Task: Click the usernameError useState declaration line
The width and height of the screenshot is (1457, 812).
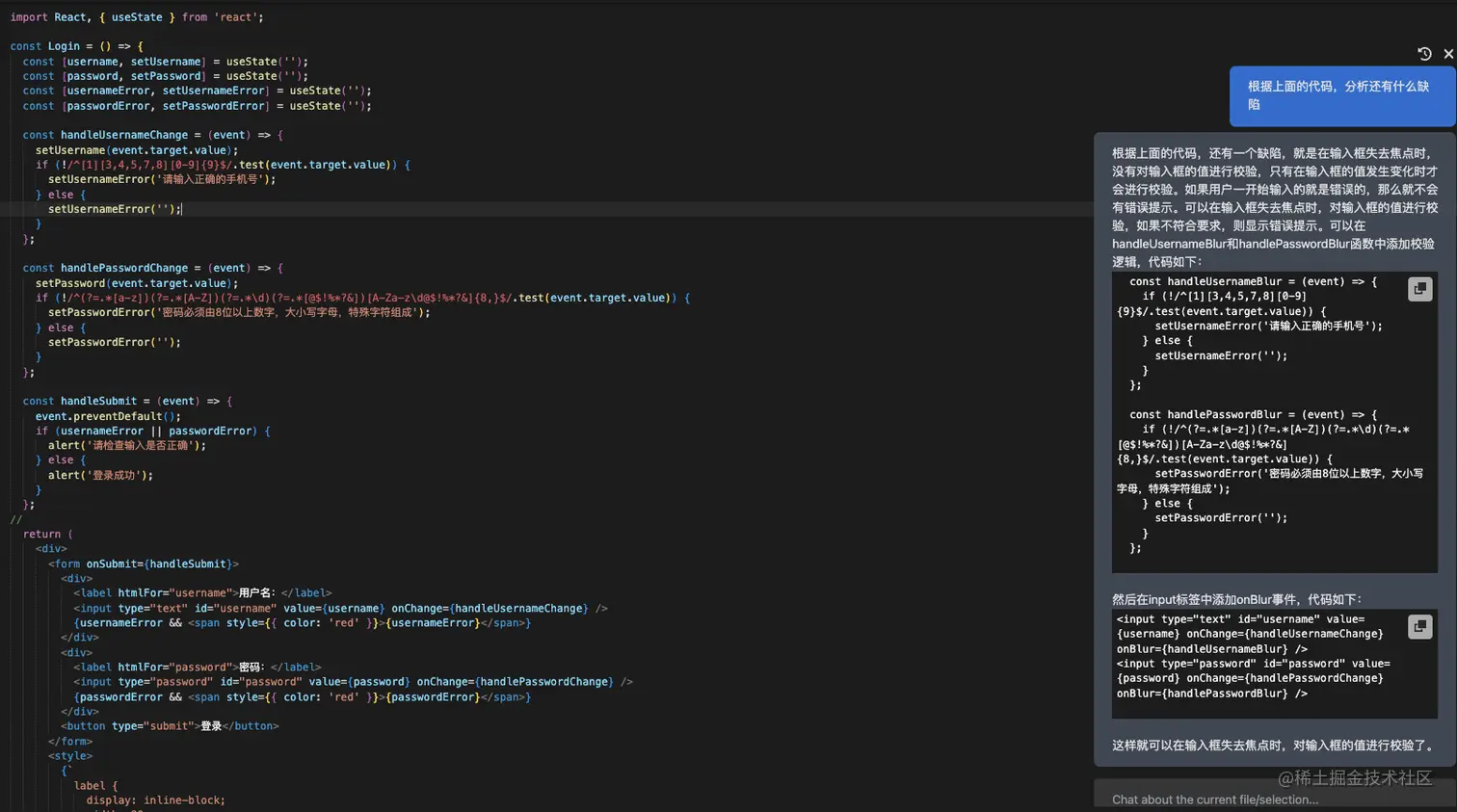Action: [197, 91]
